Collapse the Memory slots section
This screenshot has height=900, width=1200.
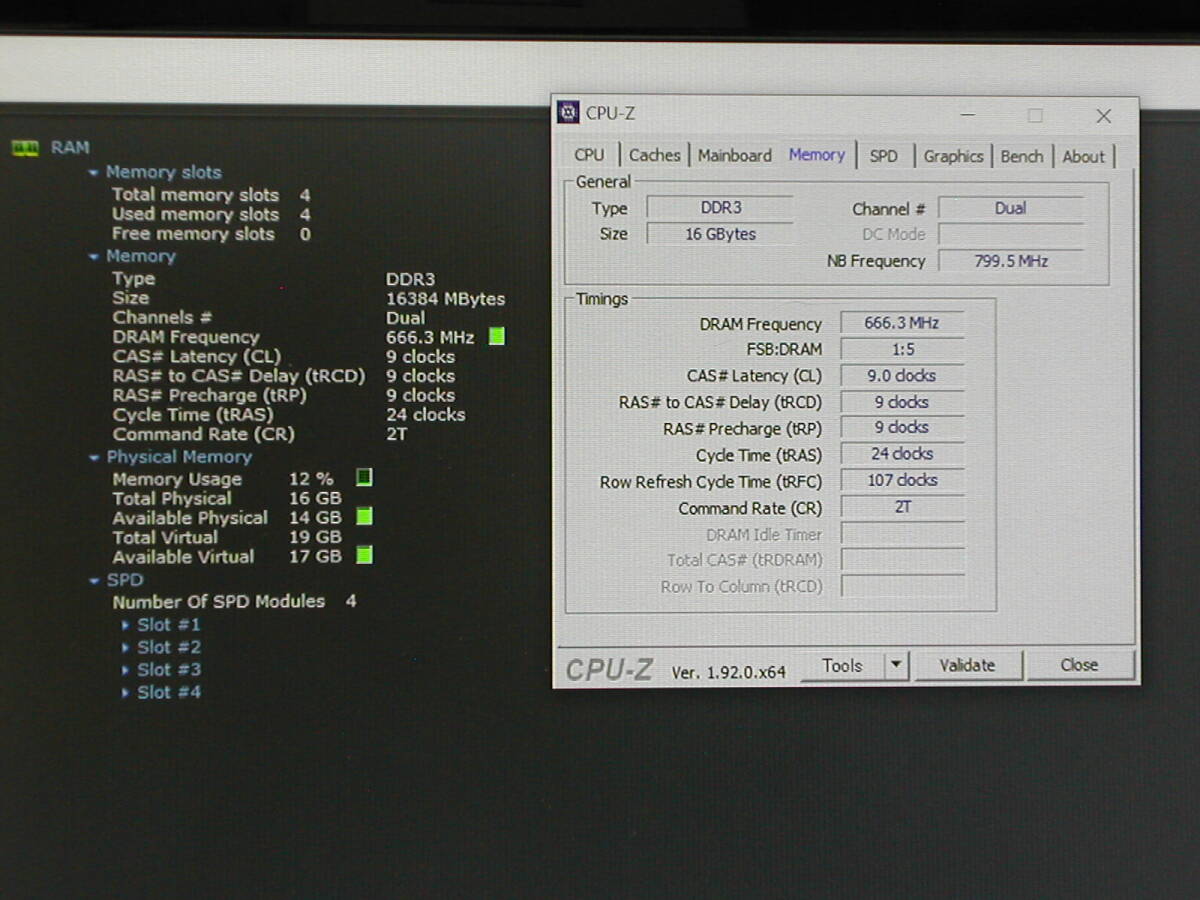94,173
